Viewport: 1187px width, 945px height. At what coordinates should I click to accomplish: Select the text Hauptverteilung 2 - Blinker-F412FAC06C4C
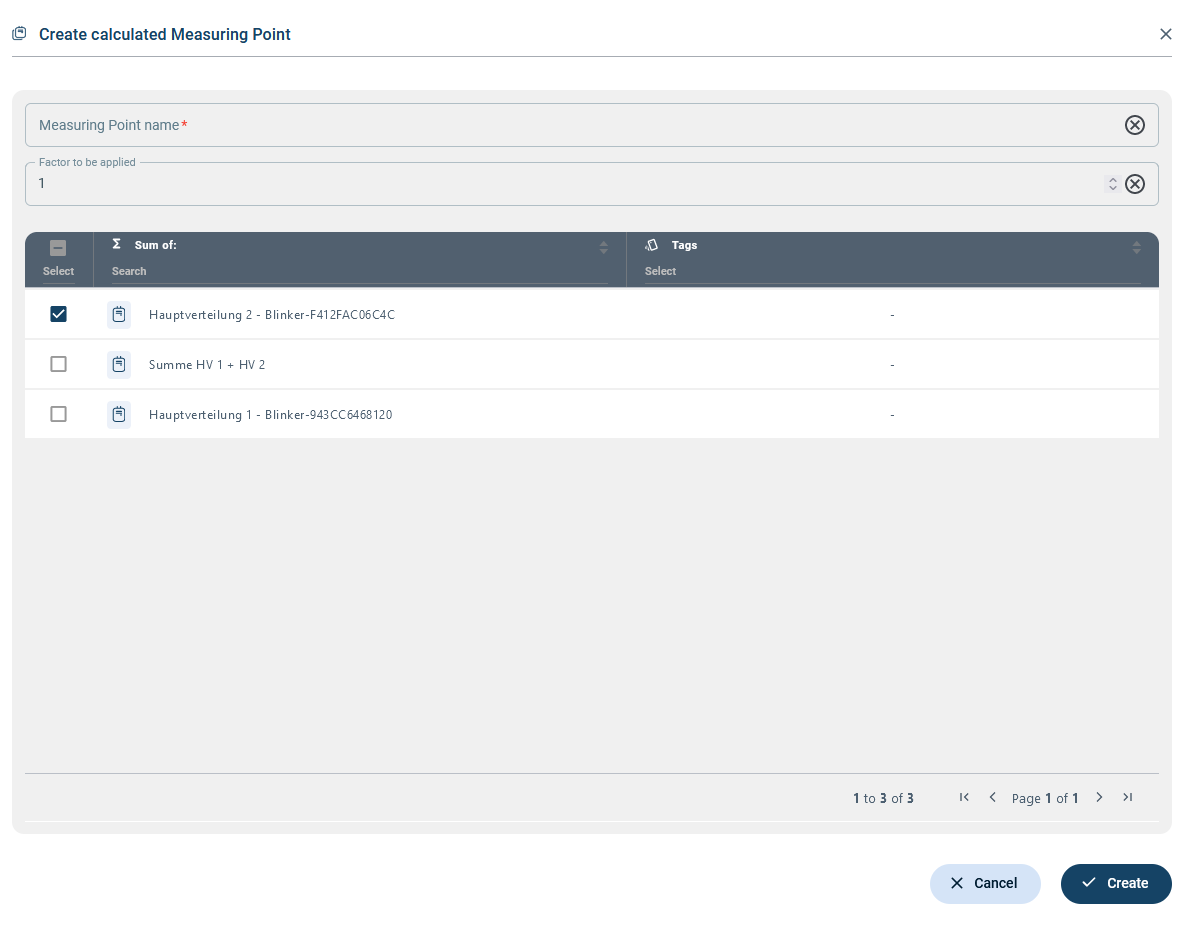coord(272,314)
